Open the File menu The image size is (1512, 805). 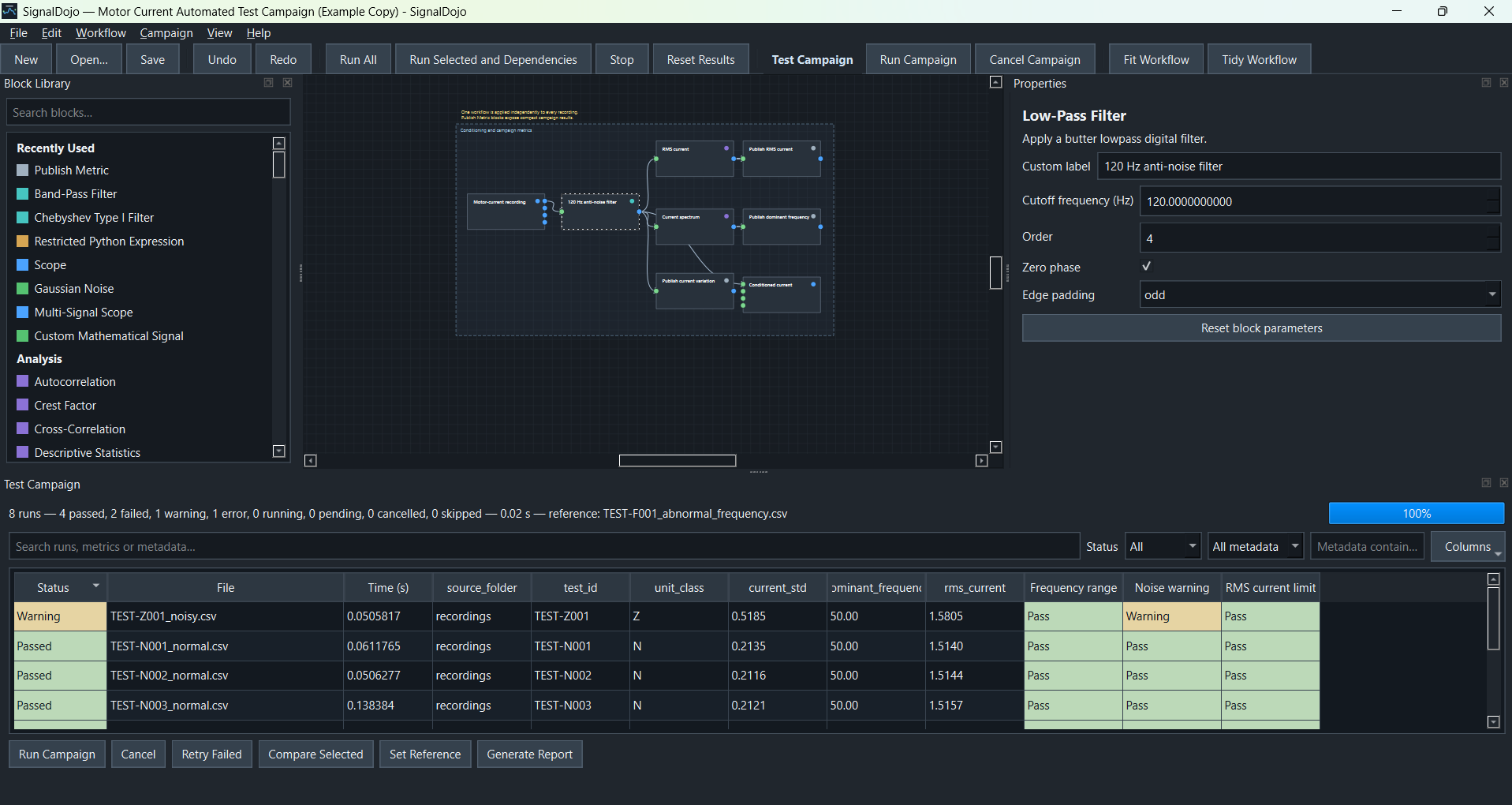18,33
